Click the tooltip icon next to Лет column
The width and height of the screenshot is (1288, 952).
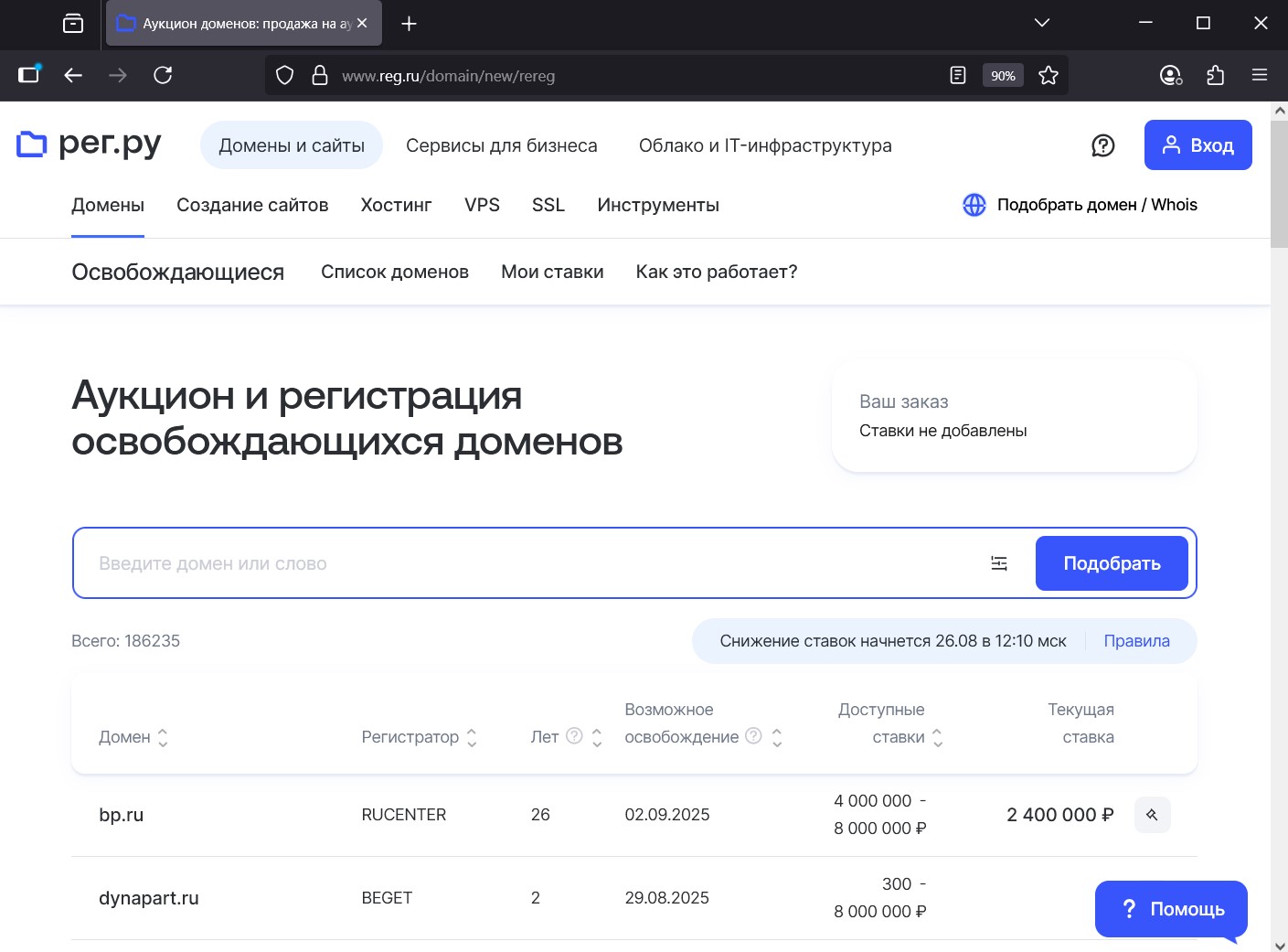click(574, 735)
